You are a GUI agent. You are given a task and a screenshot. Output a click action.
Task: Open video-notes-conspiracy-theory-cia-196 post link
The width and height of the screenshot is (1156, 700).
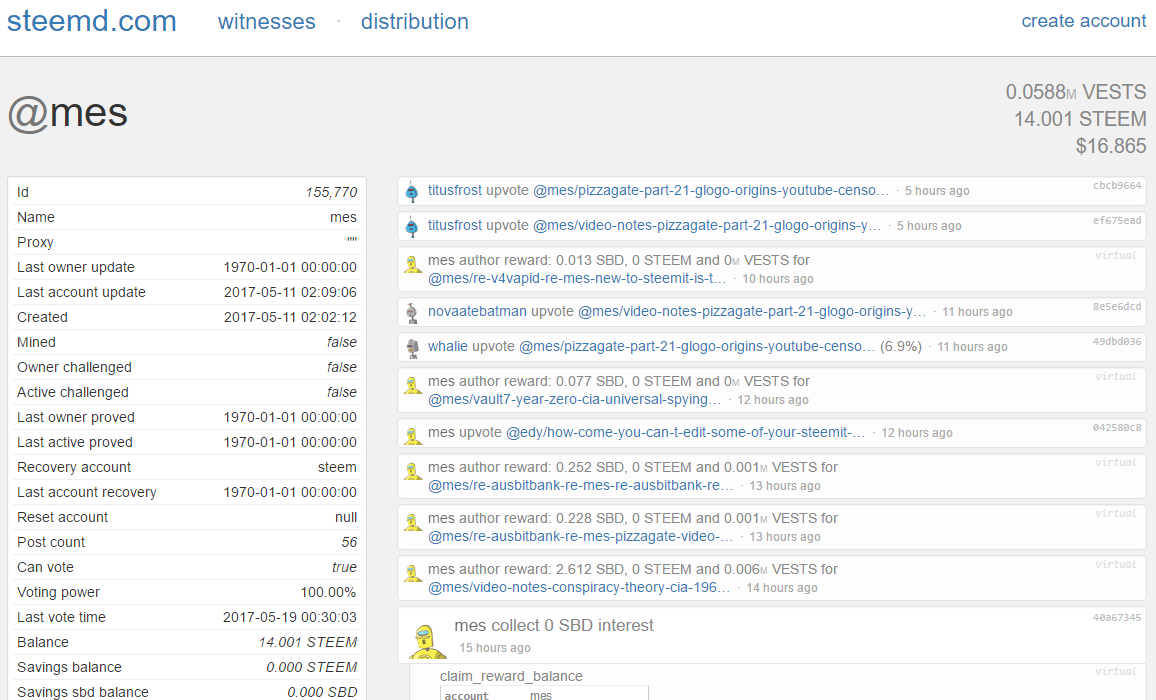tap(579, 587)
